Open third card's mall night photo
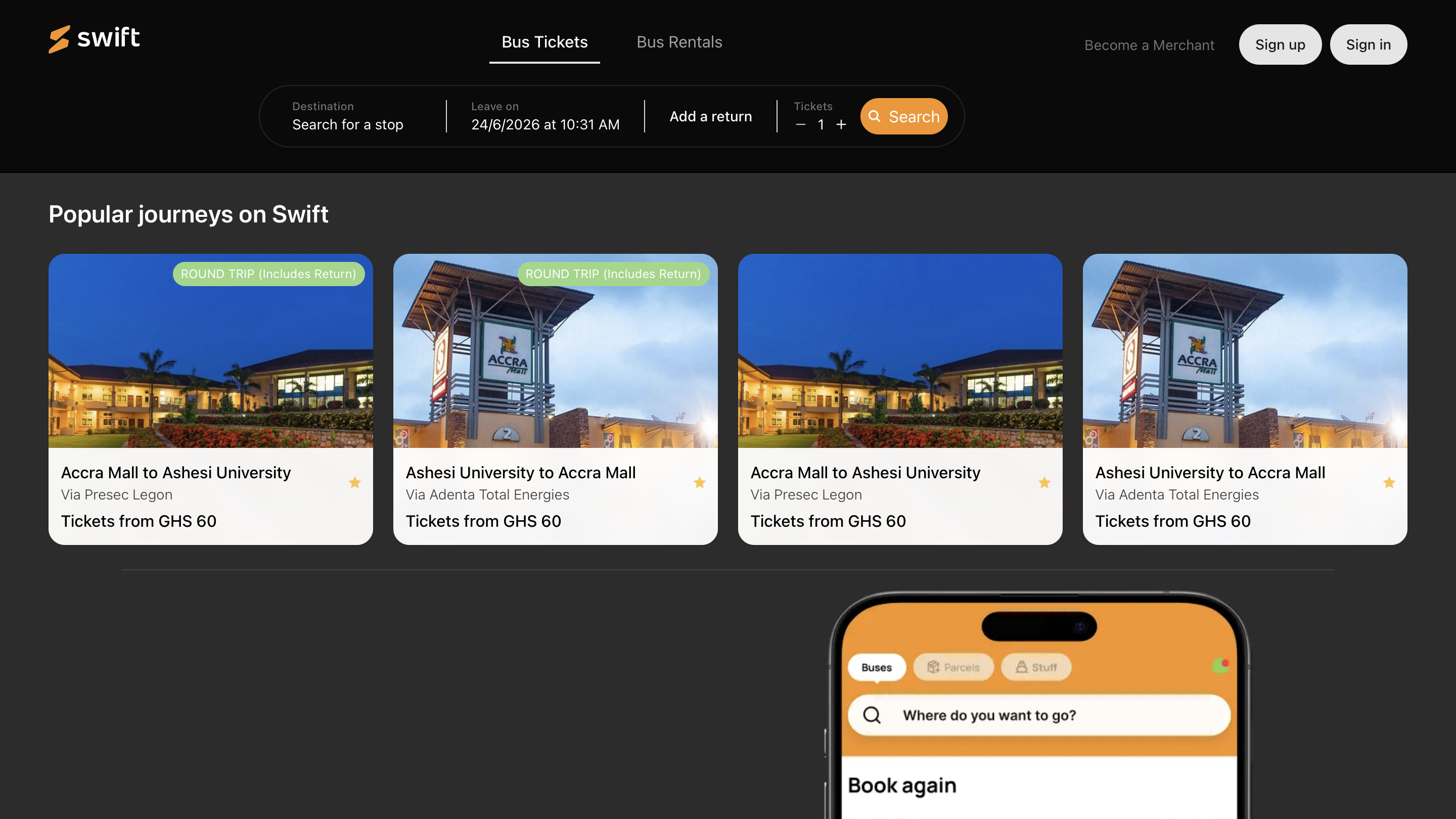This screenshot has width=1456, height=819. click(x=900, y=351)
